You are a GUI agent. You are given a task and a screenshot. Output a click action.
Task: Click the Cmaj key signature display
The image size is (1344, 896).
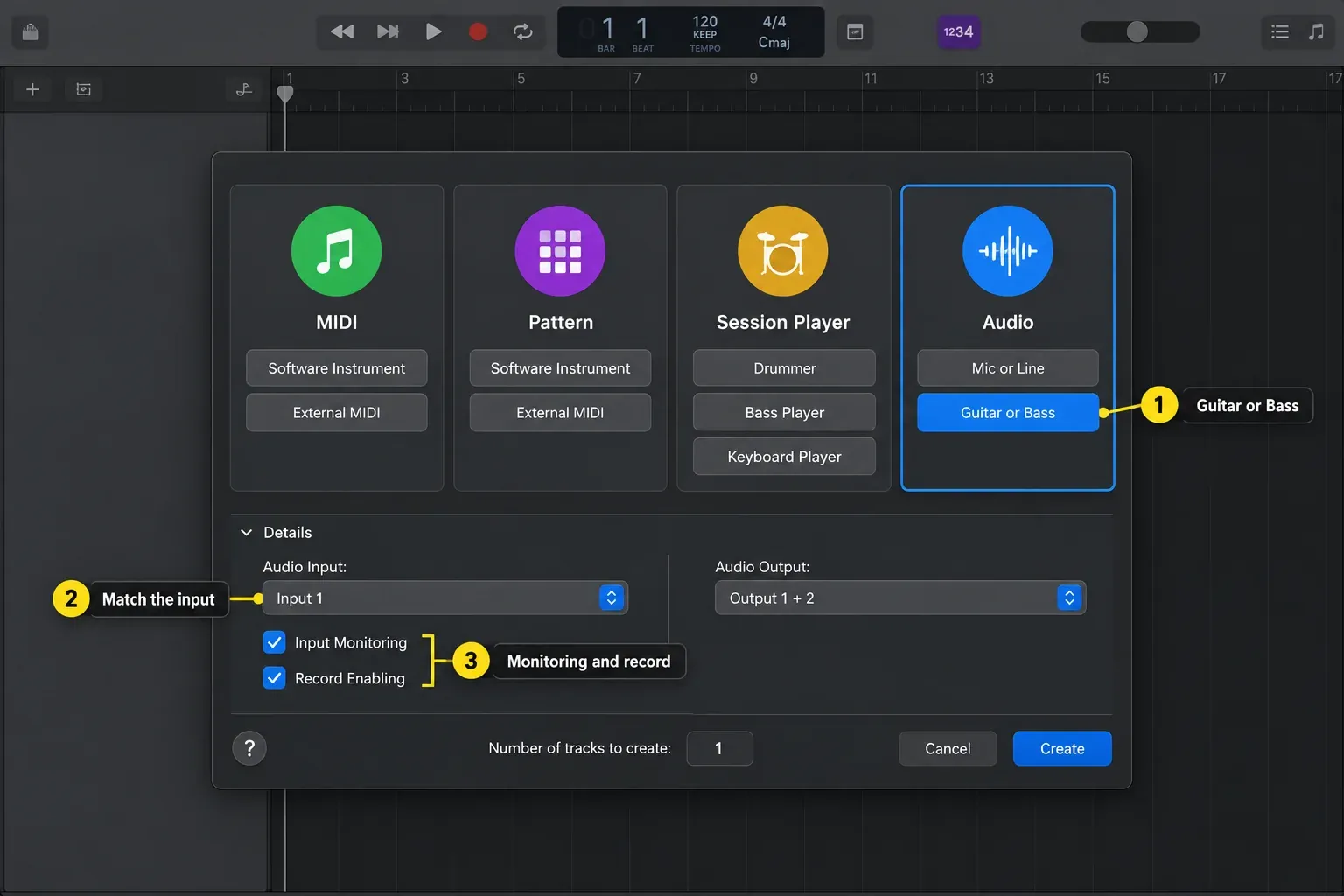(774, 42)
